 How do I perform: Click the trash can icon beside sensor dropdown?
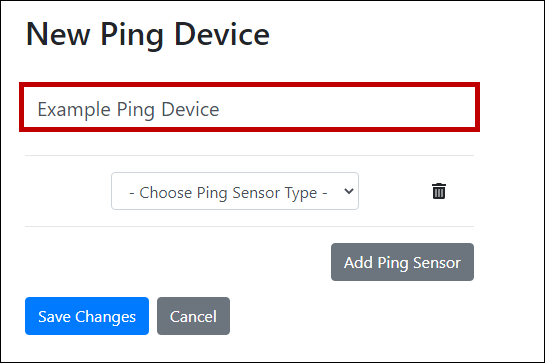[439, 191]
